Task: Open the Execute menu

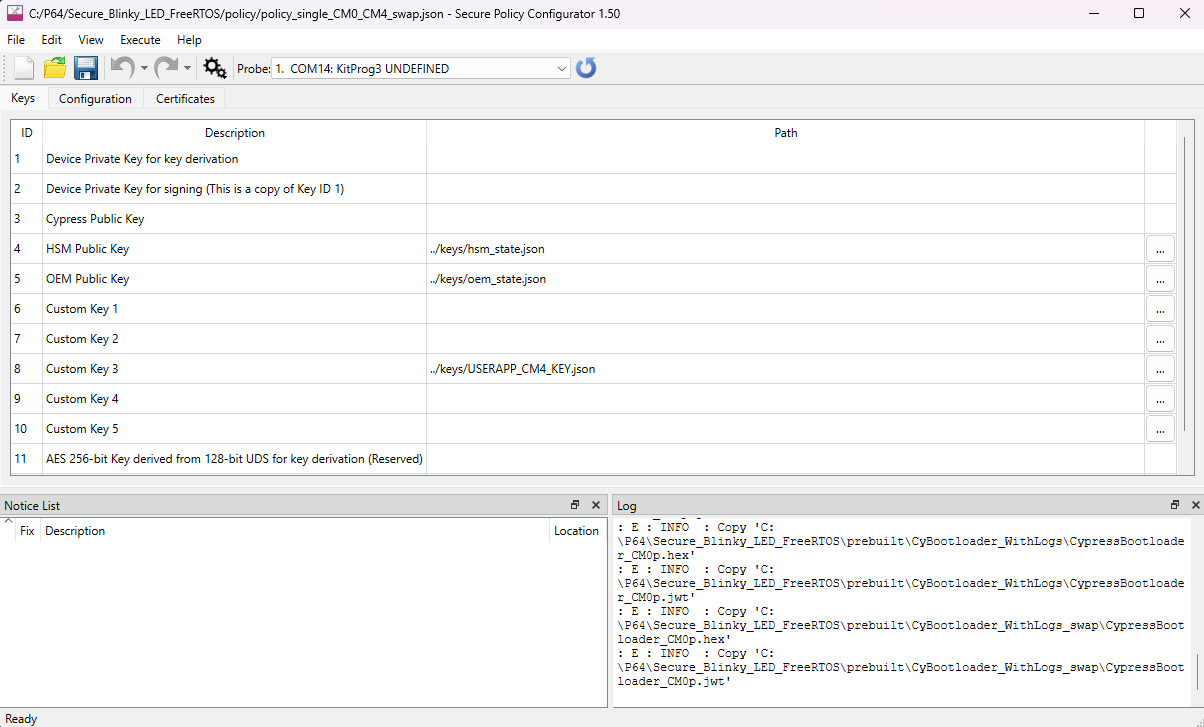Action: [140, 40]
